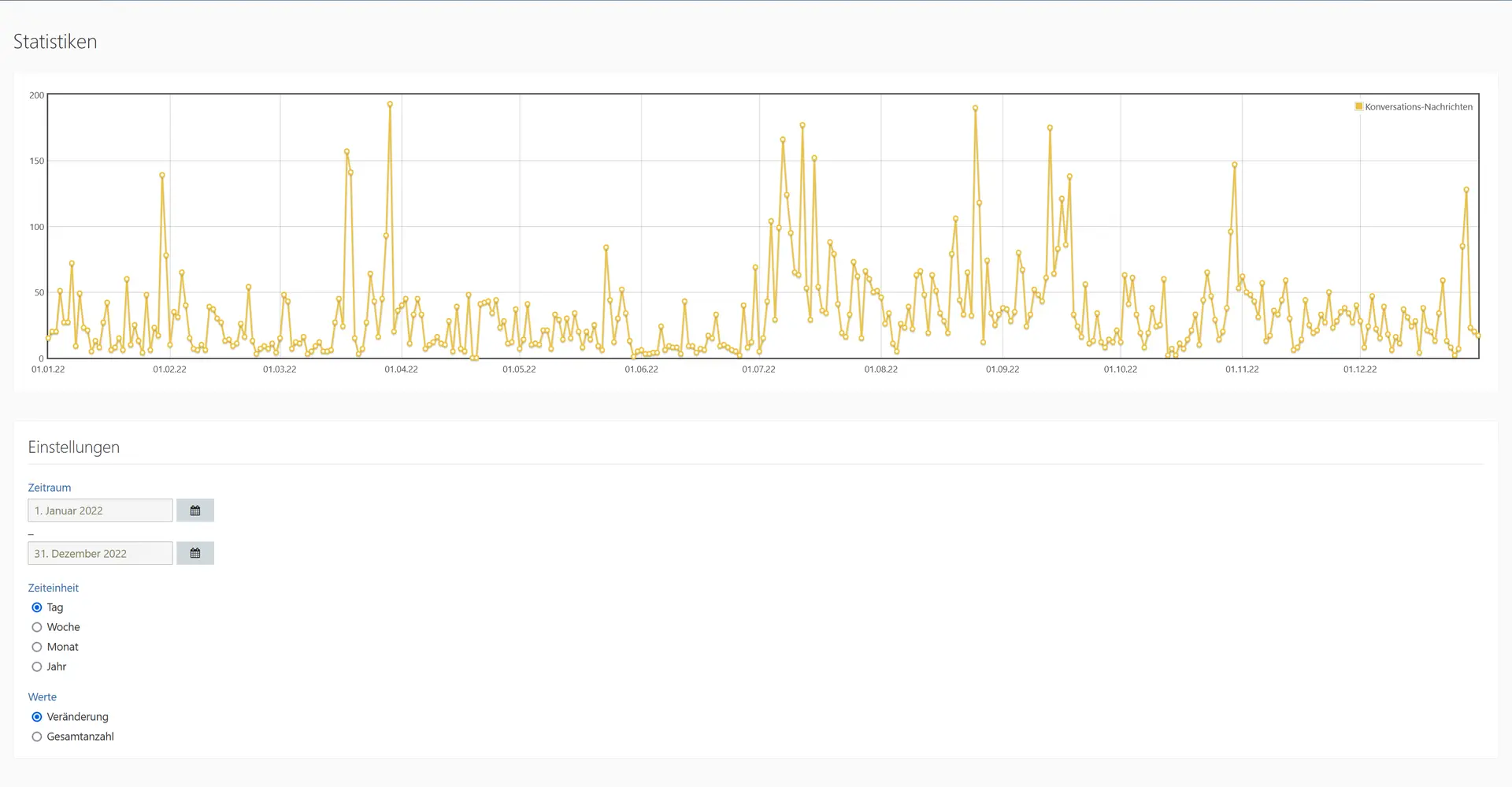Click the 01.04.22 axis label
The height and width of the screenshot is (787, 1512).
(401, 369)
